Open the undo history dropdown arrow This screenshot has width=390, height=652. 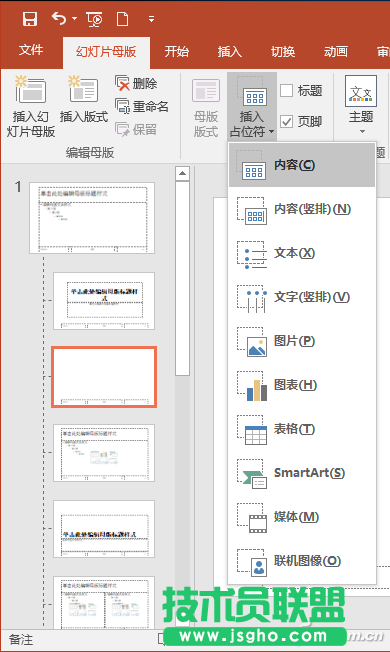pos(74,18)
